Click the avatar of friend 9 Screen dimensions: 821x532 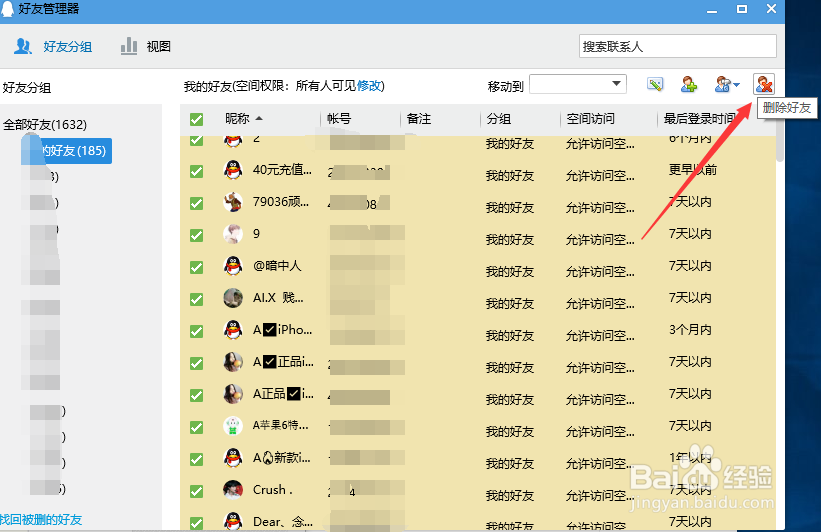point(232,234)
